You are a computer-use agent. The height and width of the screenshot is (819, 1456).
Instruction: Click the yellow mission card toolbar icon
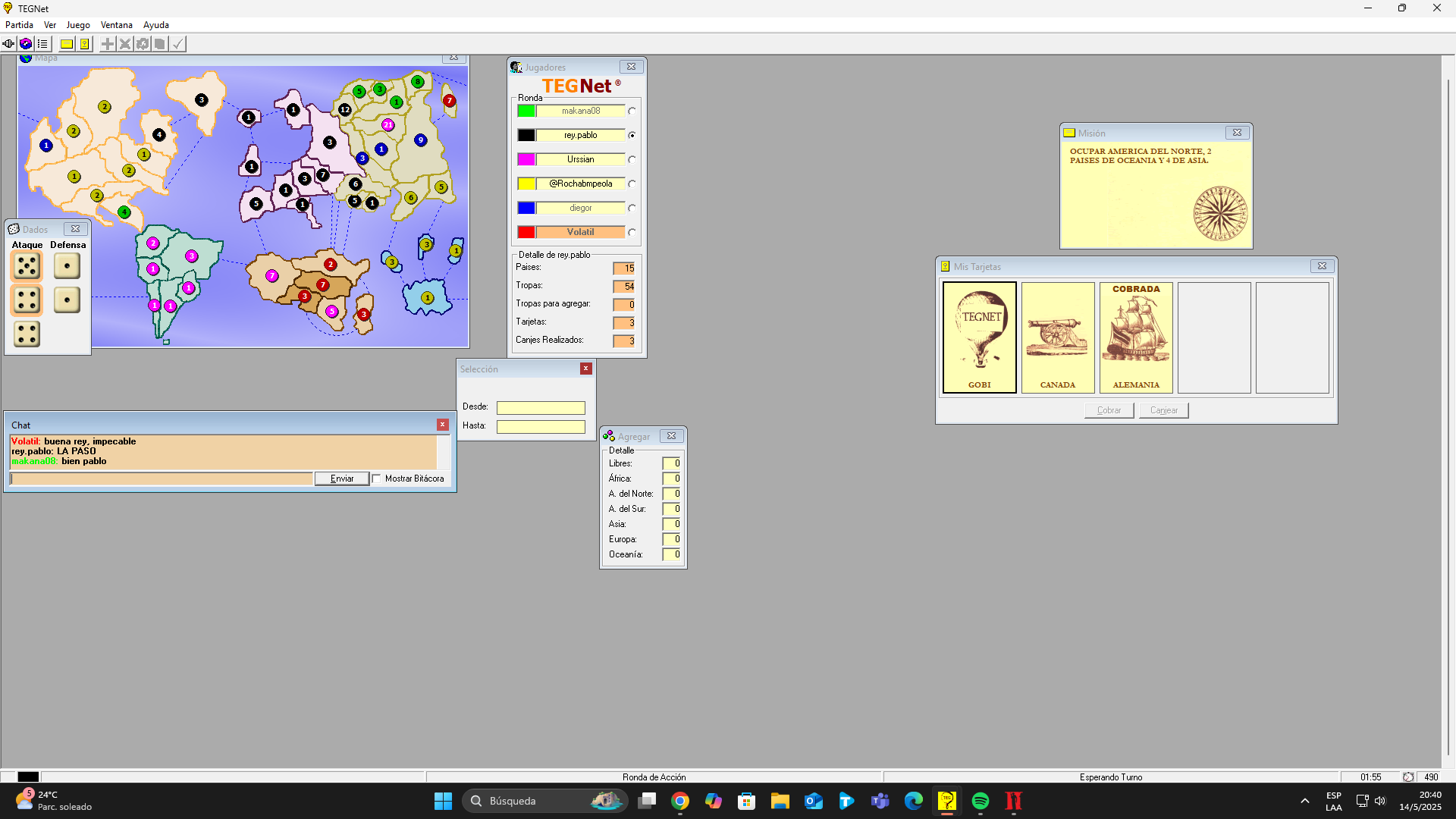tap(67, 44)
